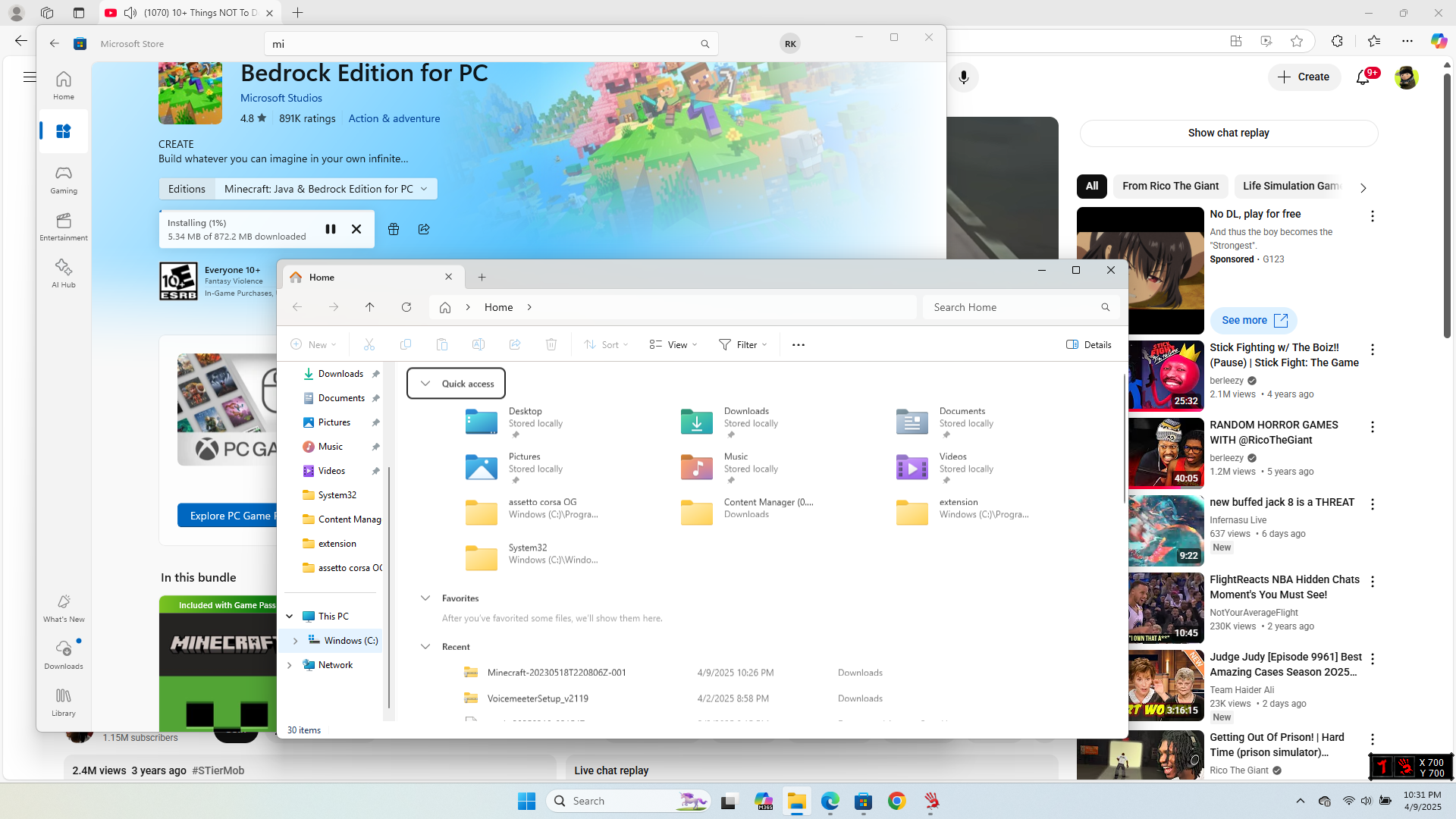Collapse the Quick access section
The height and width of the screenshot is (819, 1456).
425,384
